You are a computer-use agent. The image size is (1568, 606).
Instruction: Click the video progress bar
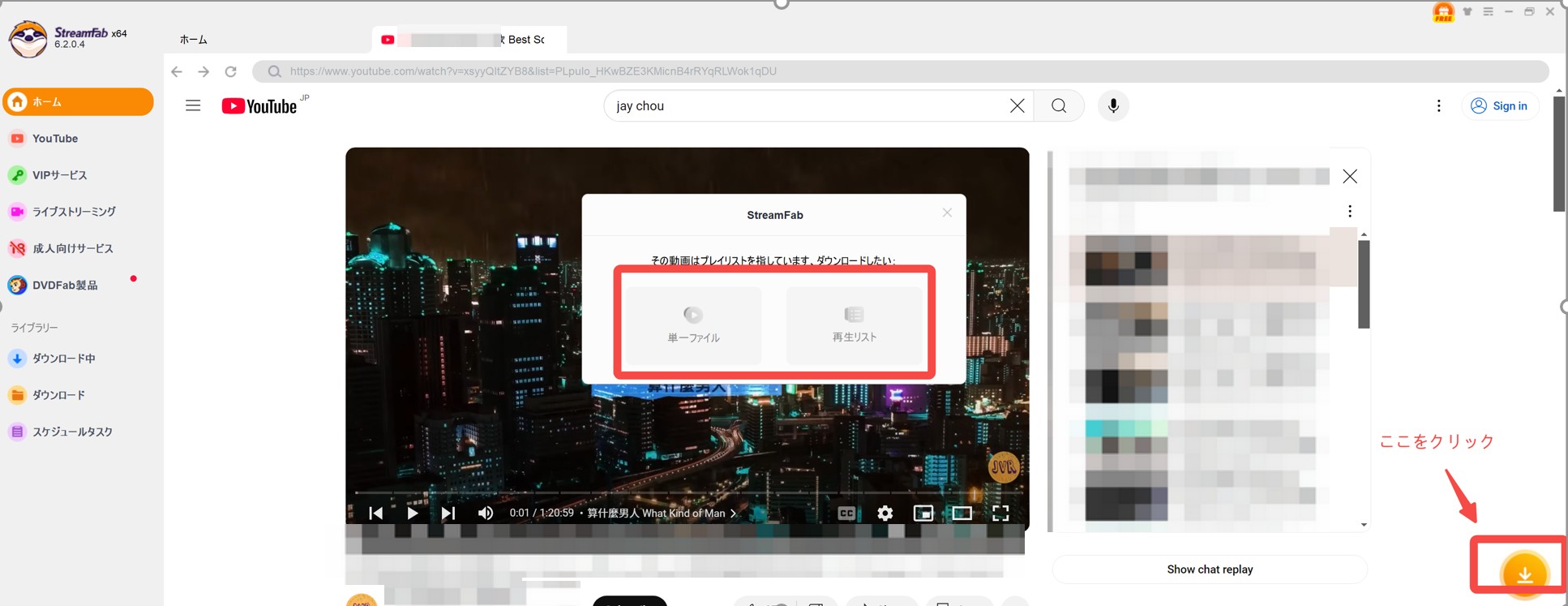(688, 492)
